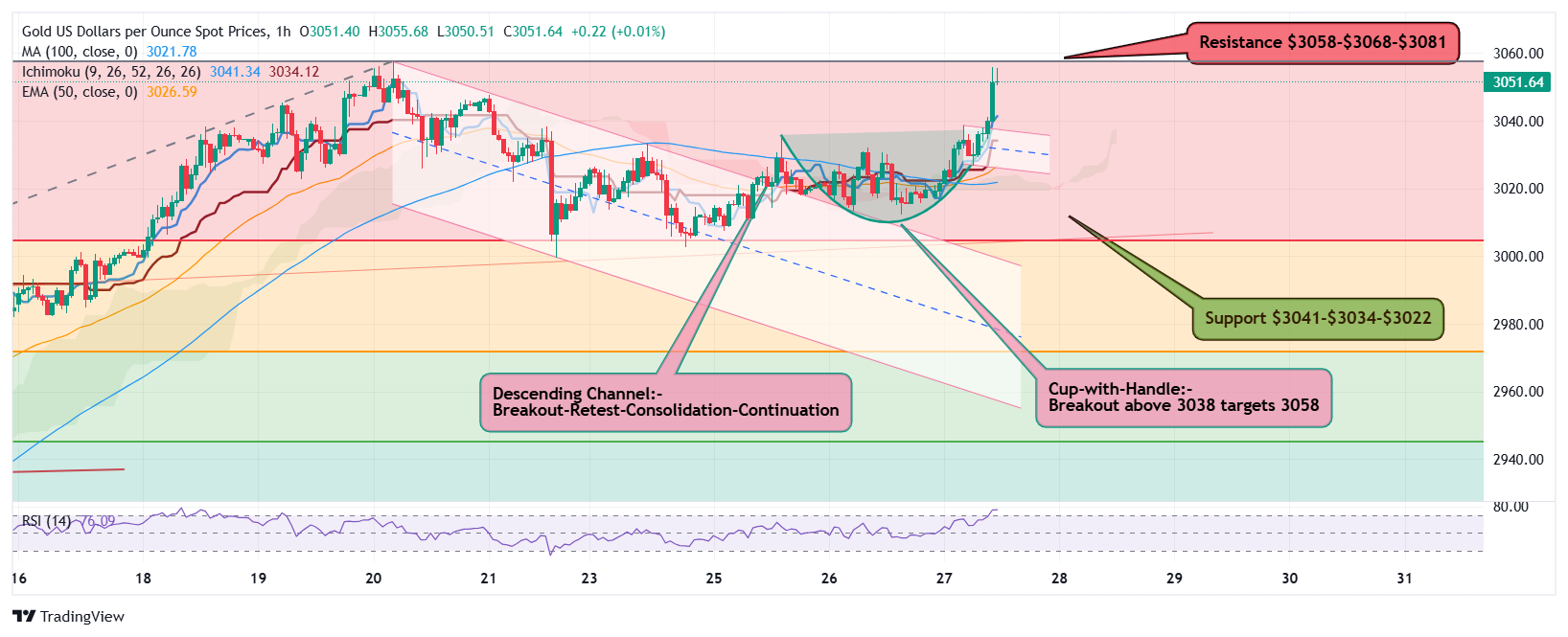1568x637 pixels.
Task: Click the date label 31 on time axis
Action: point(1404,579)
